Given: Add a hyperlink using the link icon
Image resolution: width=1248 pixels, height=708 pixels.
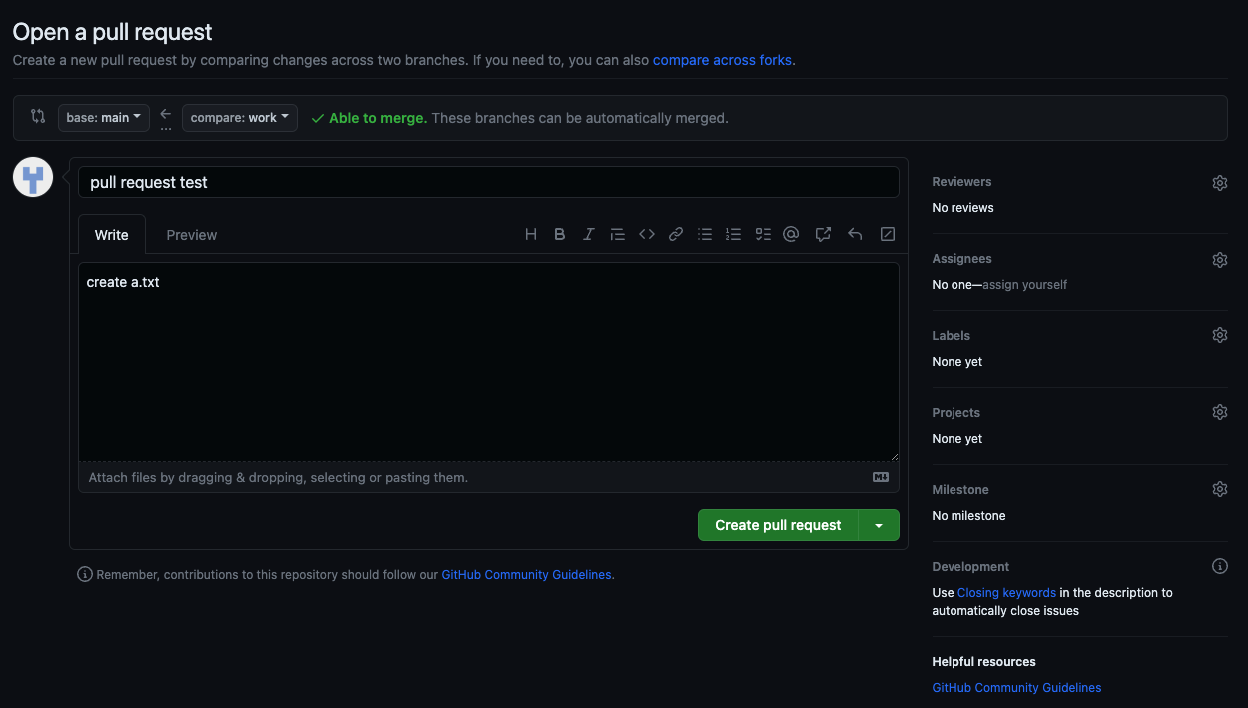Looking at the screenshot, I should pos(676,234).
